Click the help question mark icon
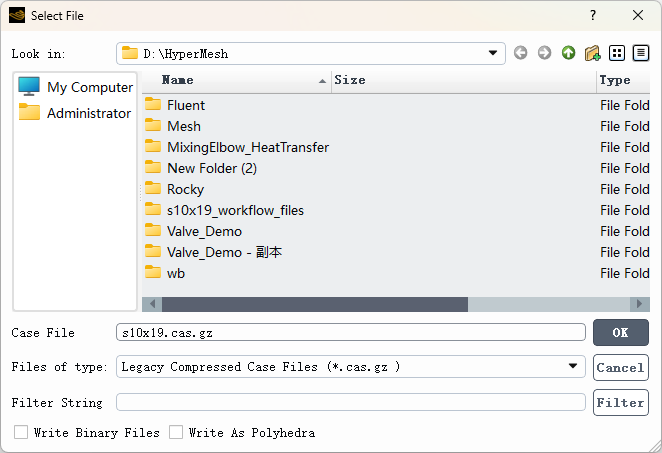Screen dimensions: 662x453 pyautogui.click(x=593, y=15)
